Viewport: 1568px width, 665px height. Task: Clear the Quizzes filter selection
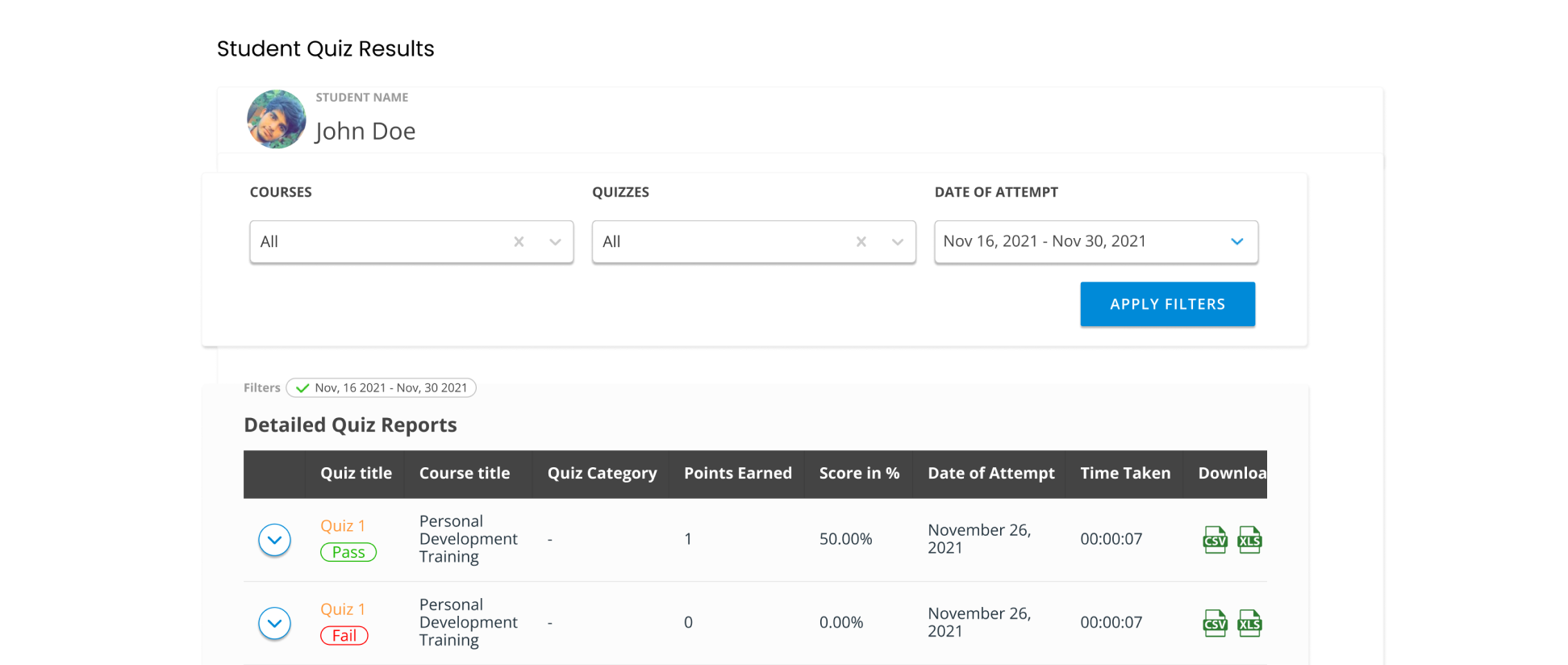[861, 242]
